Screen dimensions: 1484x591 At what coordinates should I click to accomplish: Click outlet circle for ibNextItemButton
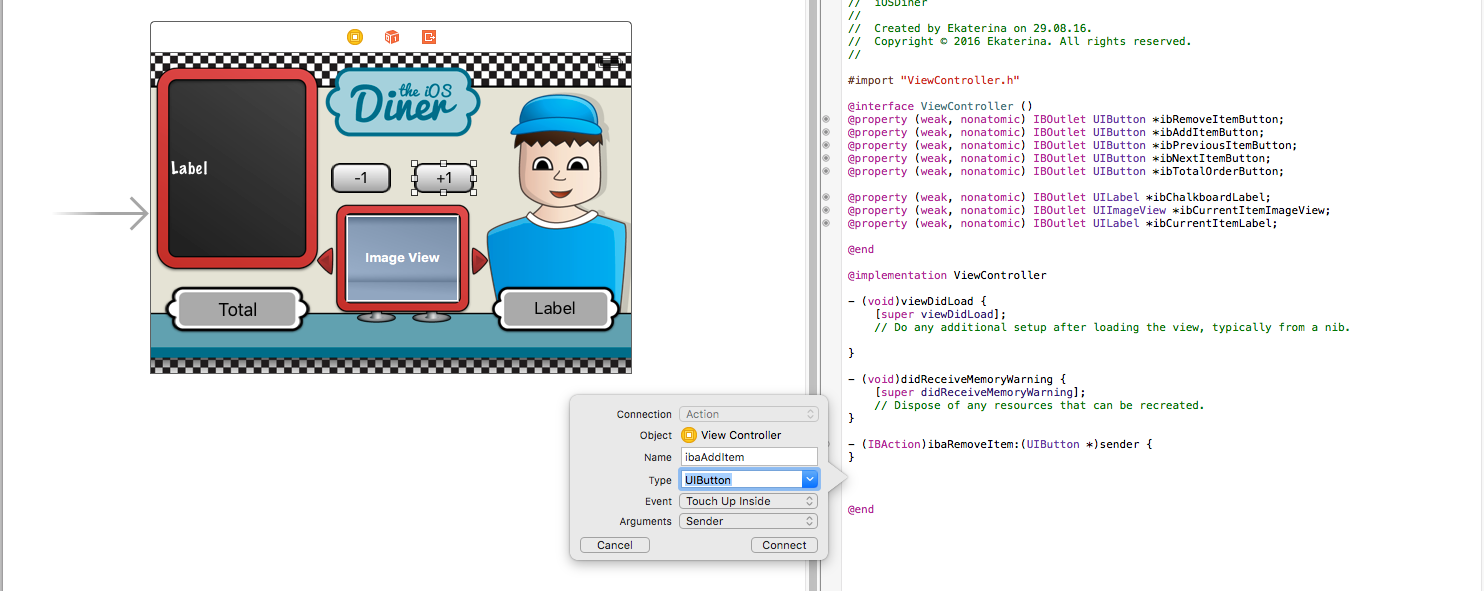point(826,158)
